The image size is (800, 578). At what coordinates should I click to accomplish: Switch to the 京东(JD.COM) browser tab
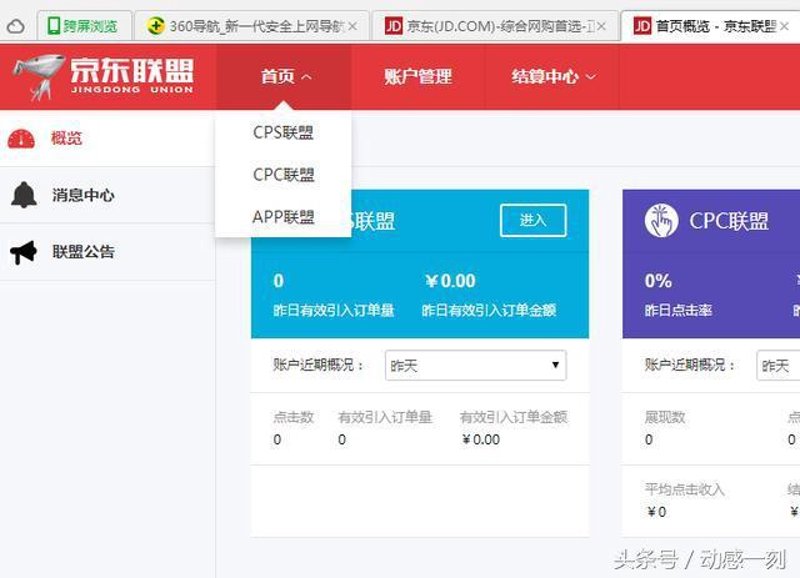point(495,26)
